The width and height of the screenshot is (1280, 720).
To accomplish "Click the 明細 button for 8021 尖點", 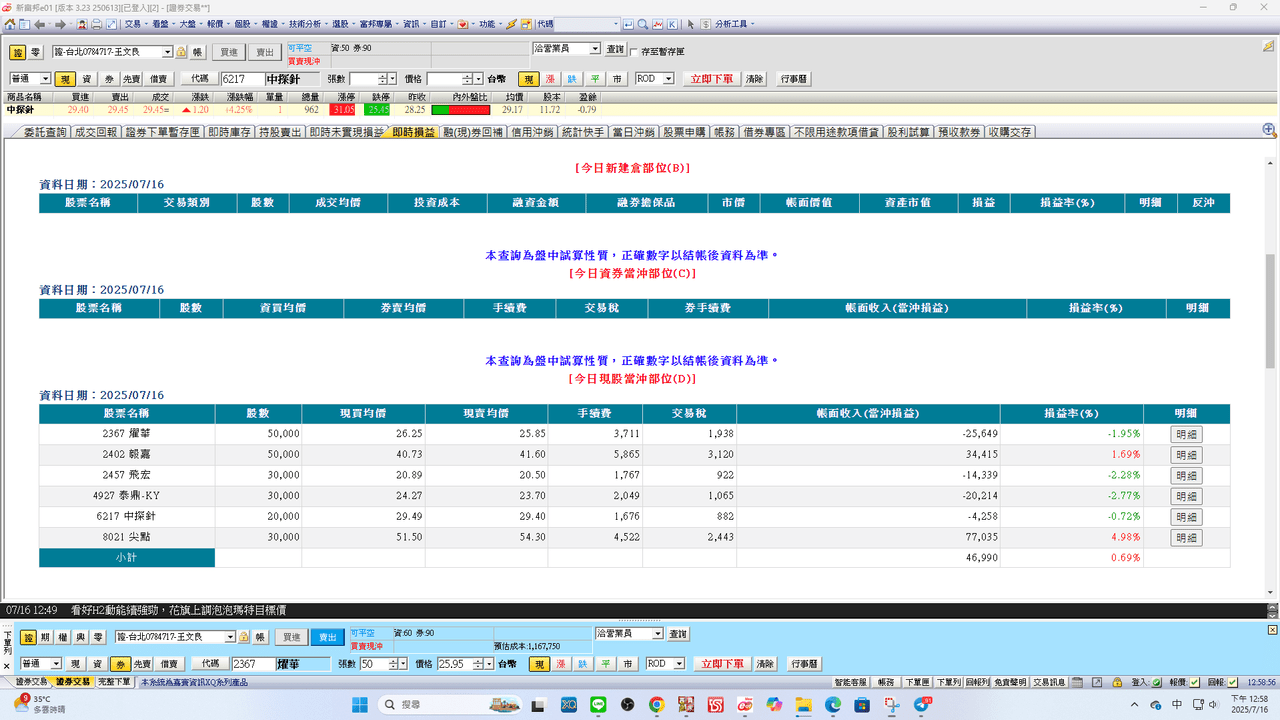I will pos(1187,537).
